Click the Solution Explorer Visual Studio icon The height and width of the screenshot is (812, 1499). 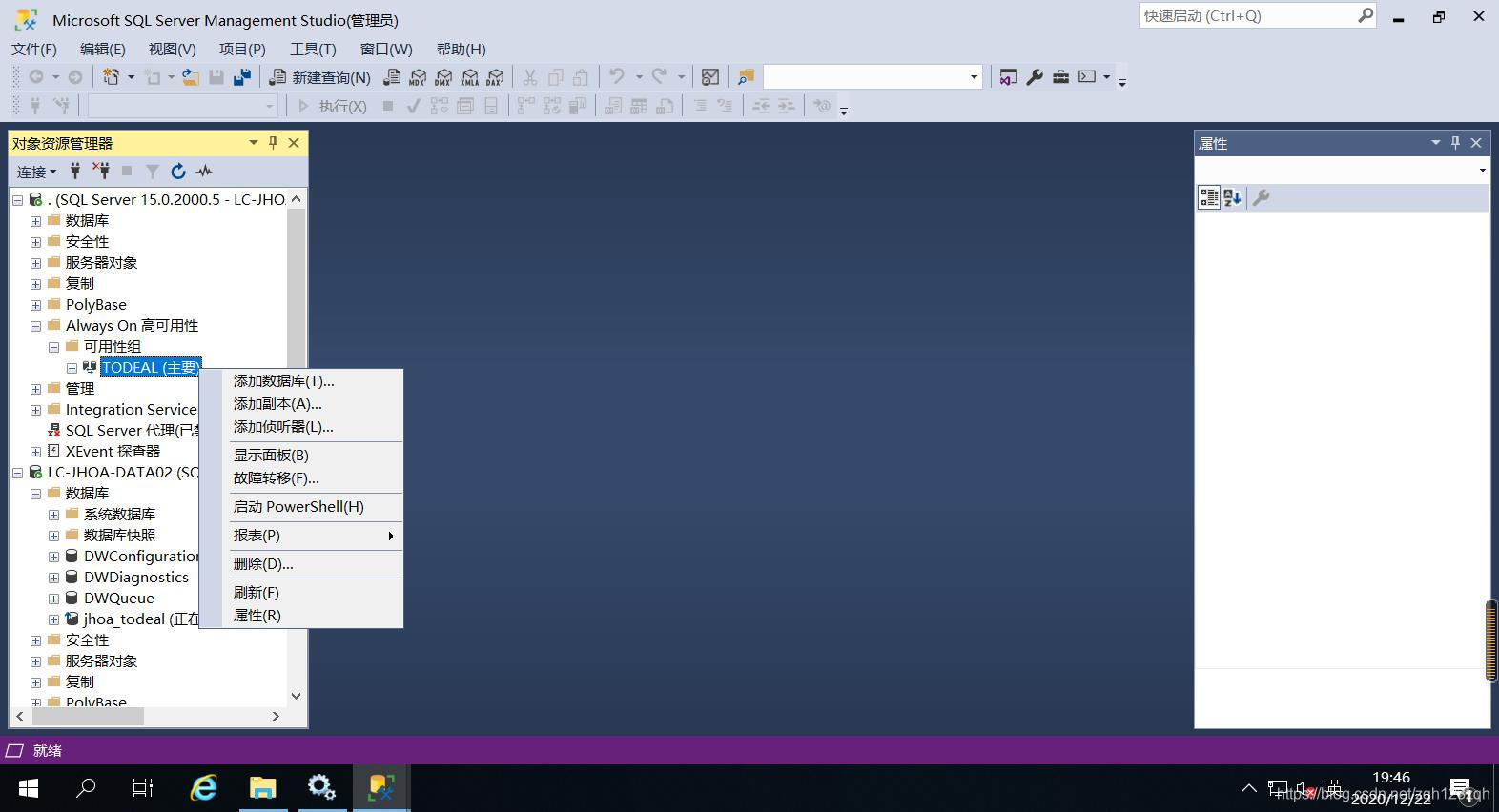tap(1009, 77)
